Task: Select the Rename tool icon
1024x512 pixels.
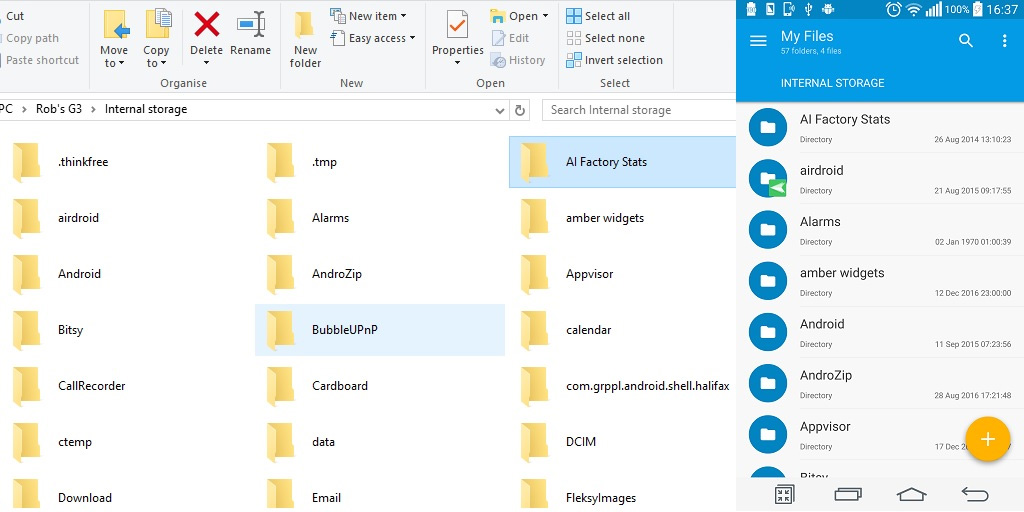Action: point(251,25)
